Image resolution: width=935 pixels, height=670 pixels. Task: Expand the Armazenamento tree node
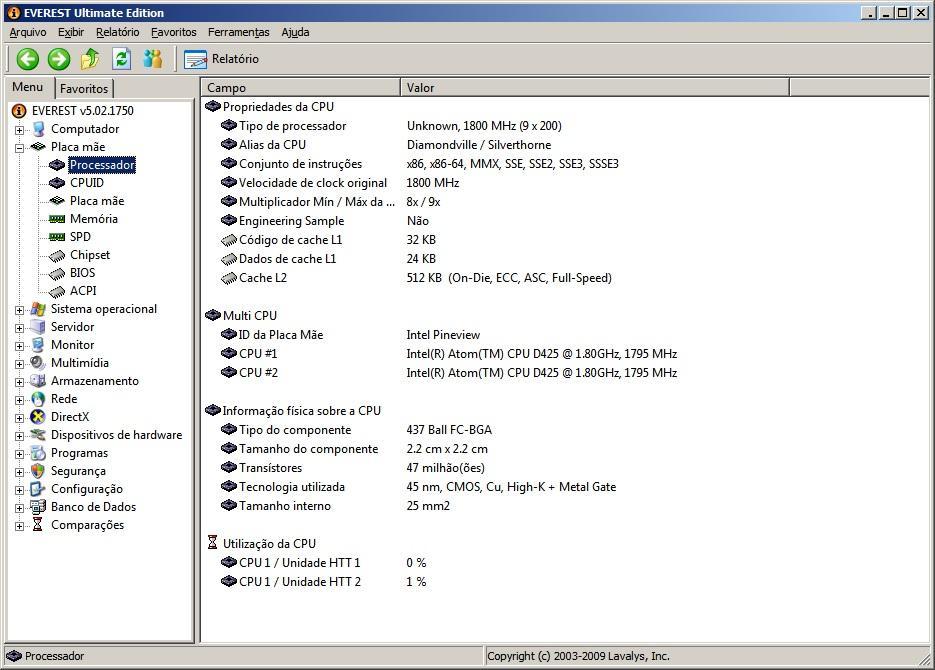20,382
